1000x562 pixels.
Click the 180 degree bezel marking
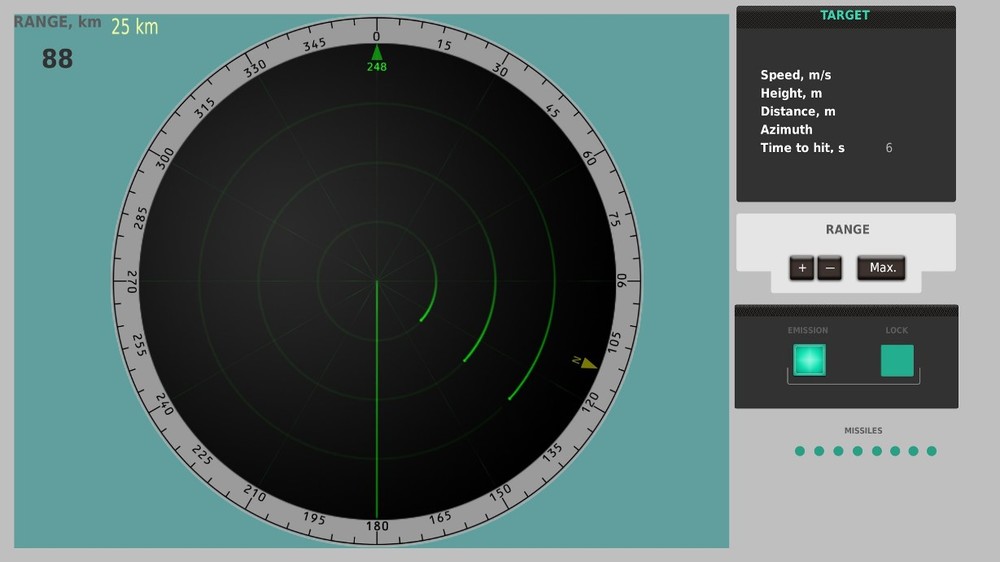377,526
